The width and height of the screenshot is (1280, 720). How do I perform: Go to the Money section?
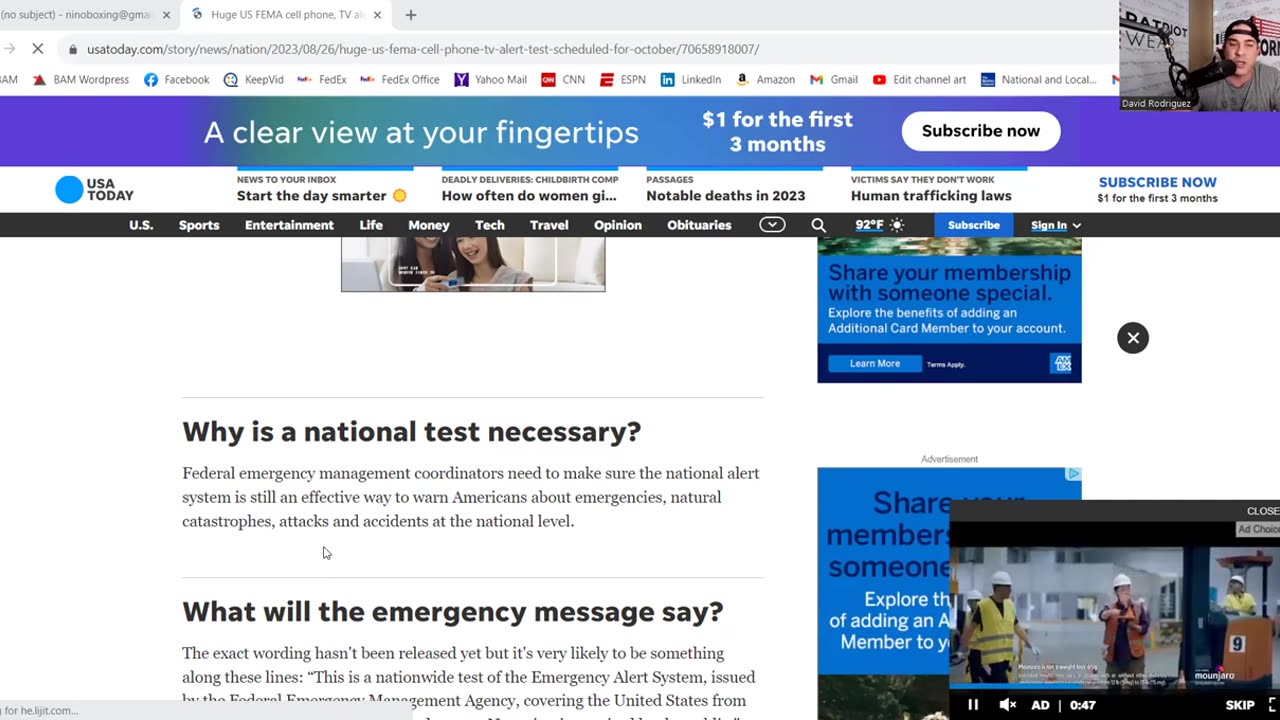[429, 225]
